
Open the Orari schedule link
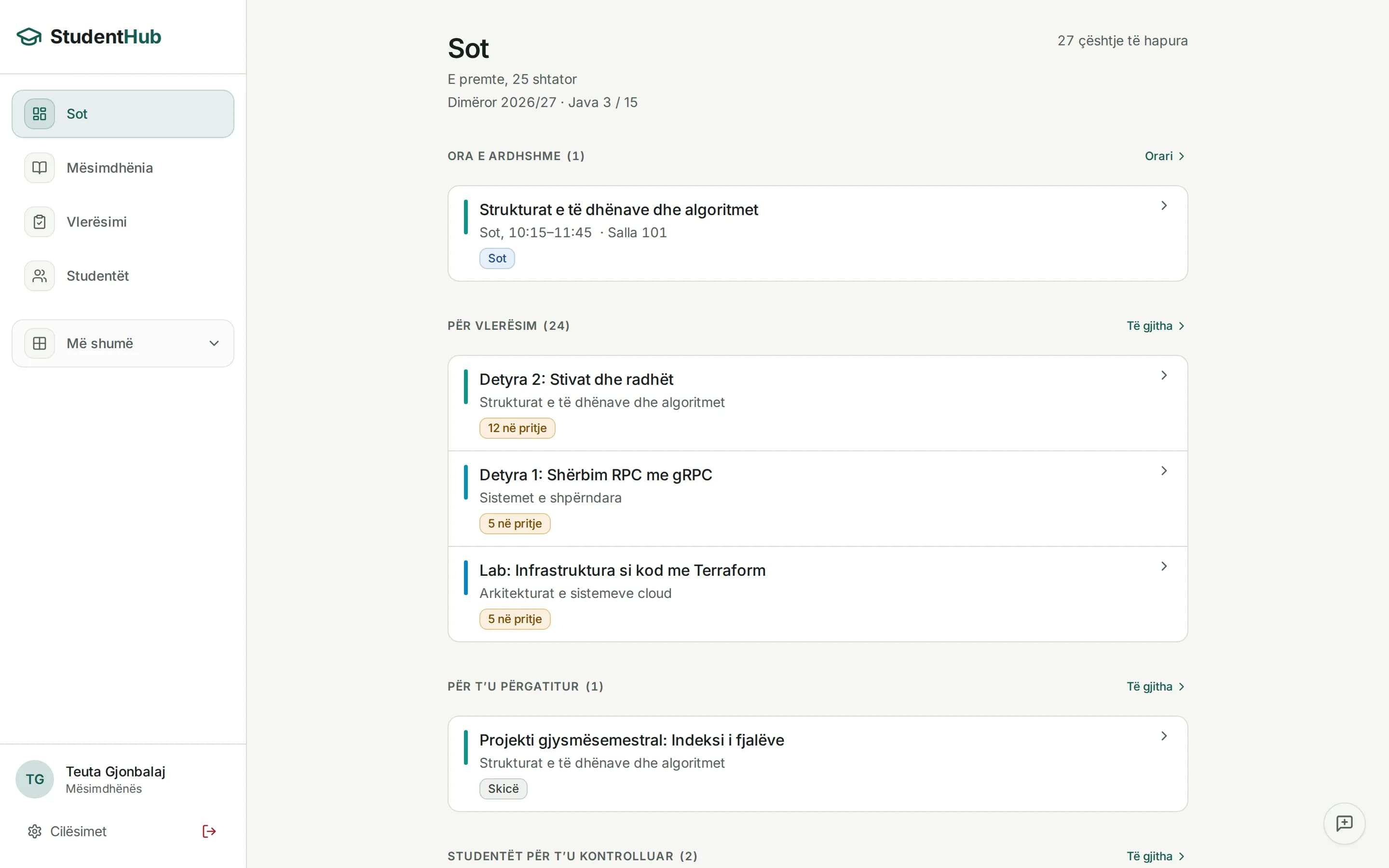tap(1165, 156)
